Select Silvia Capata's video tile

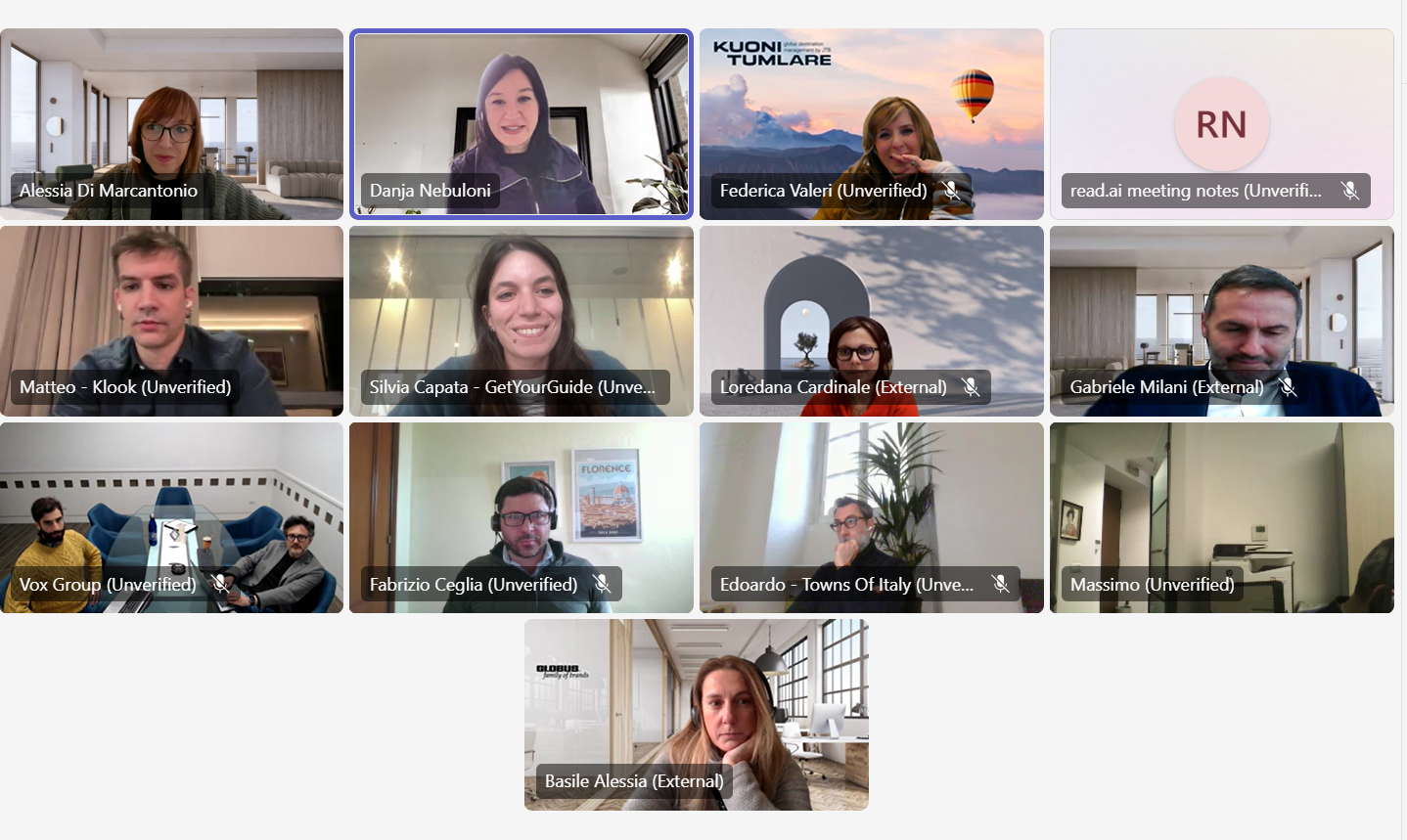coord(522,321)
